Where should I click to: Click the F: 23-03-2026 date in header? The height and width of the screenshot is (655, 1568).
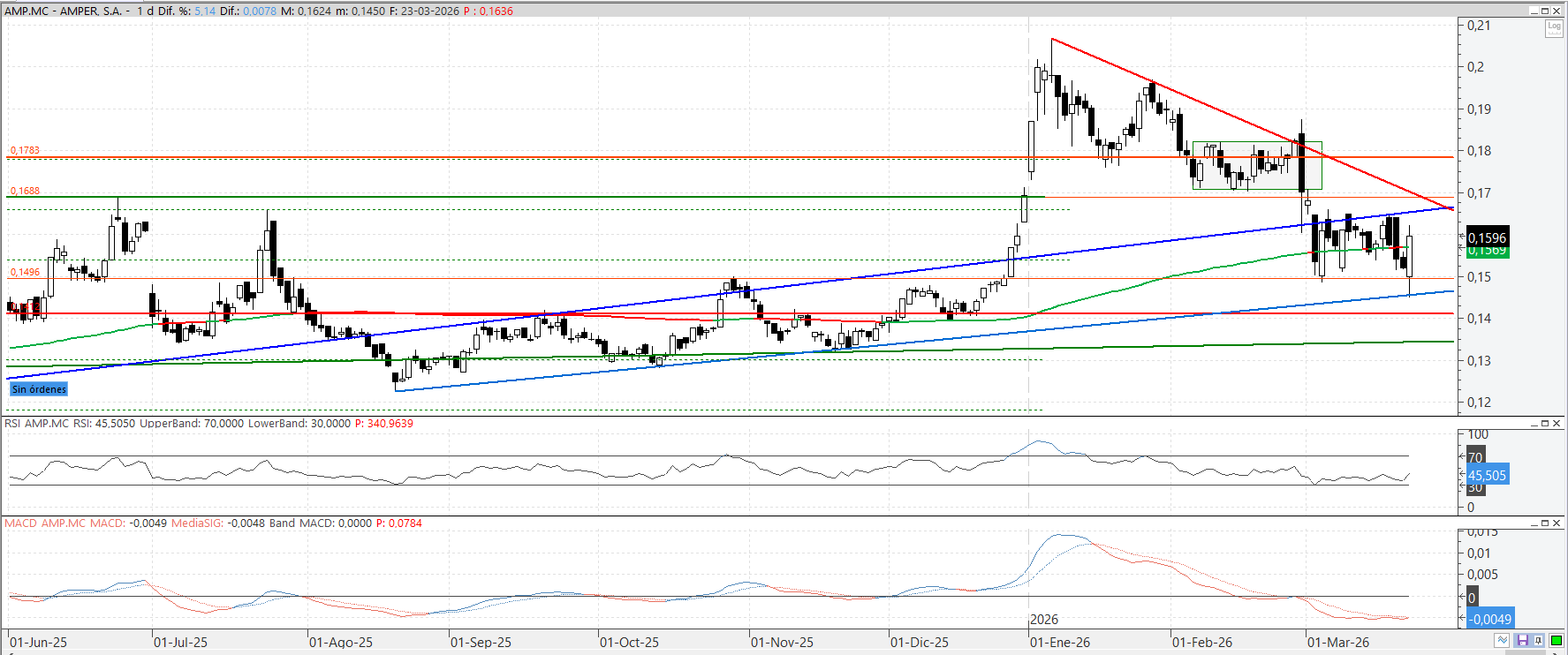425,11
